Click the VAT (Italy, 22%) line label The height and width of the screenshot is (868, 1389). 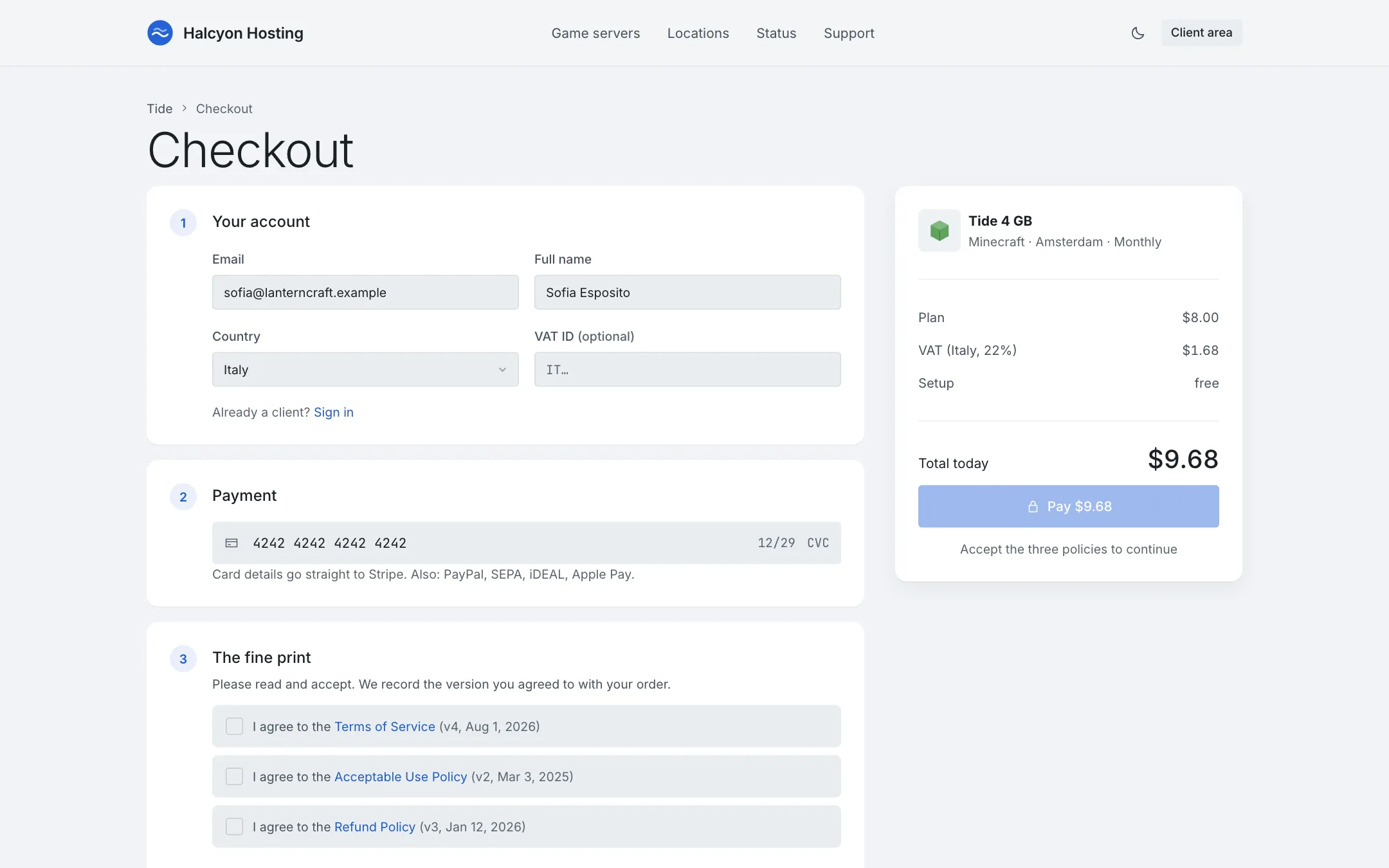tap(967, 350)
